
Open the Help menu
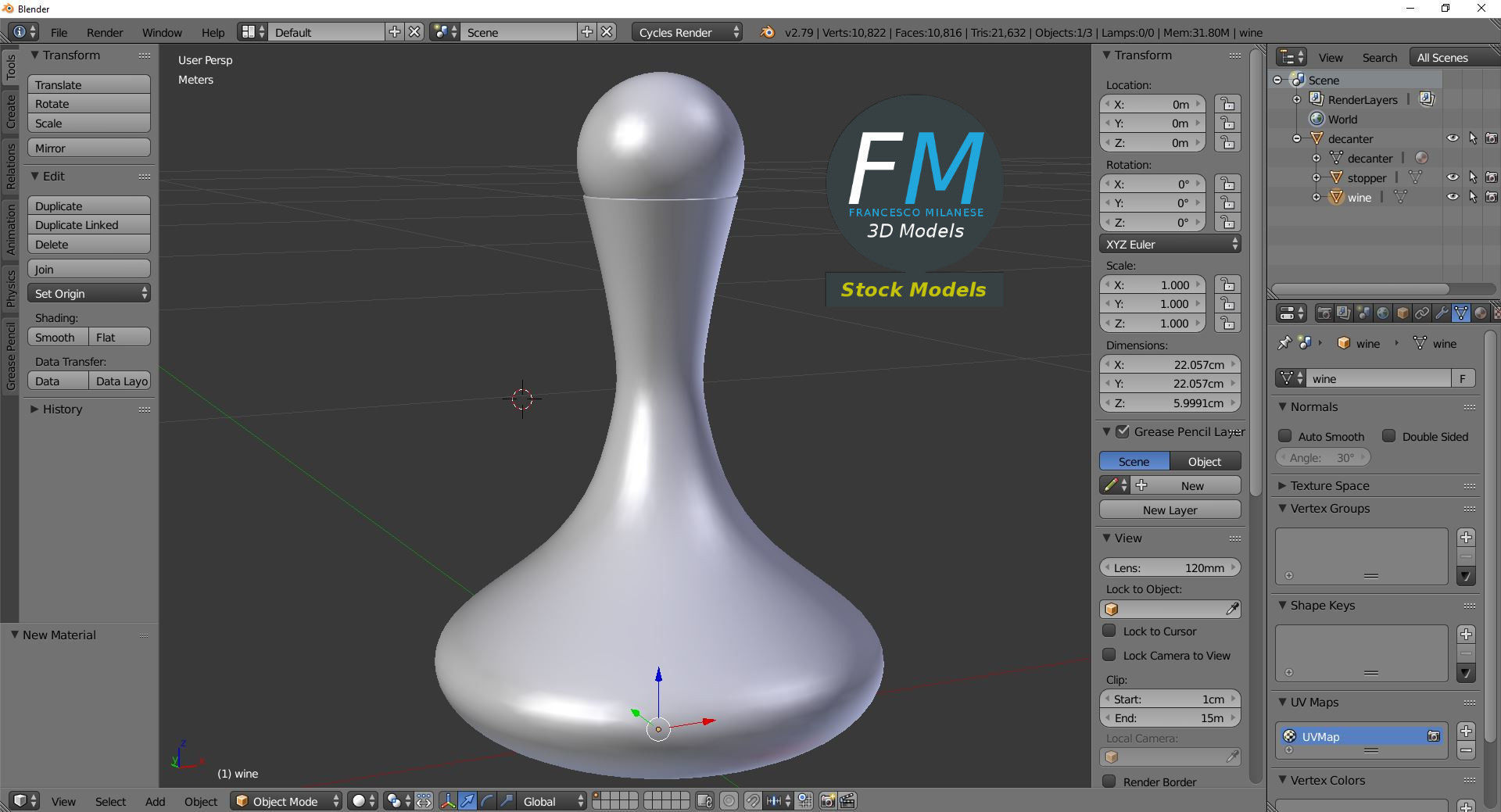213,32
